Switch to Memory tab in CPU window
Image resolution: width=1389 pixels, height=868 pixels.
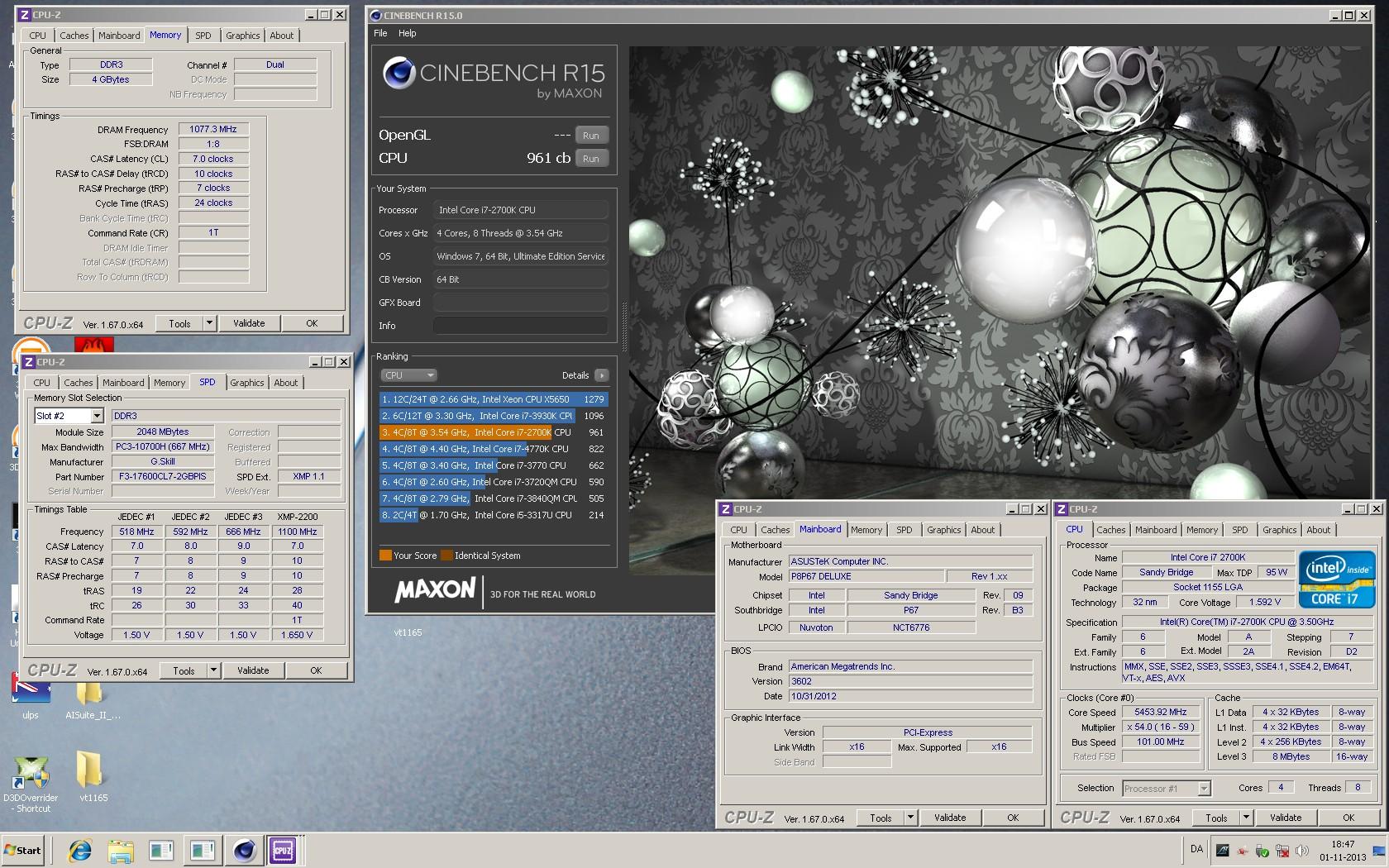[x=1202, y=530]
